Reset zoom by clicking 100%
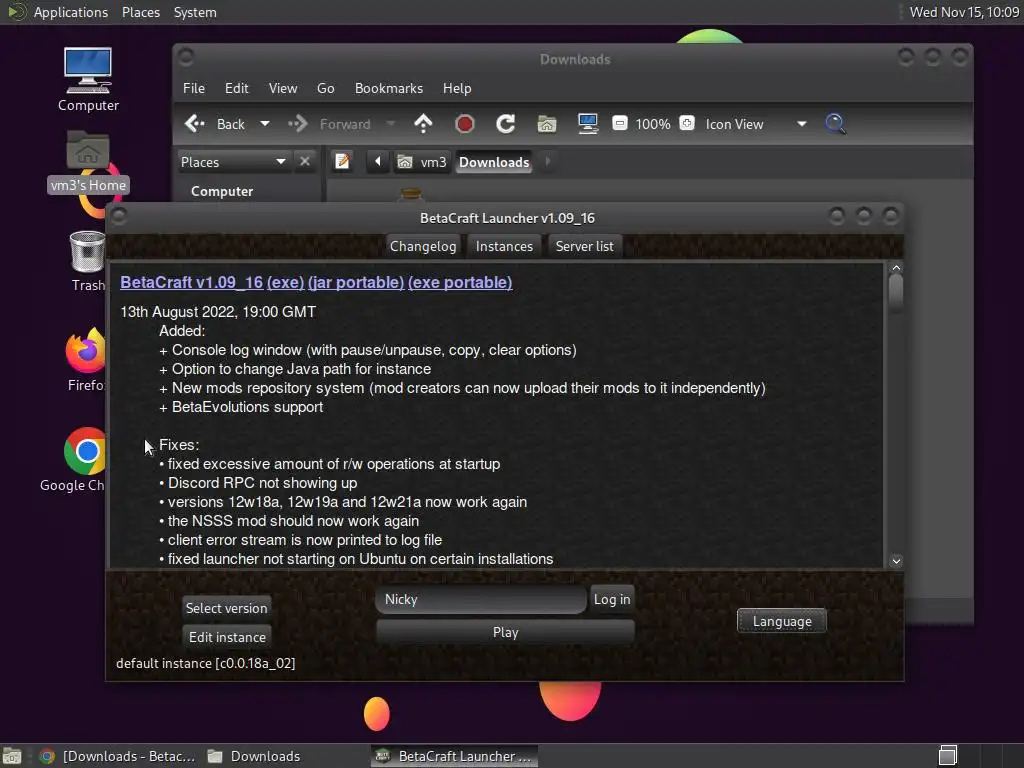The height and width of the screenshot is (768, 1024). tap(652, 124)
